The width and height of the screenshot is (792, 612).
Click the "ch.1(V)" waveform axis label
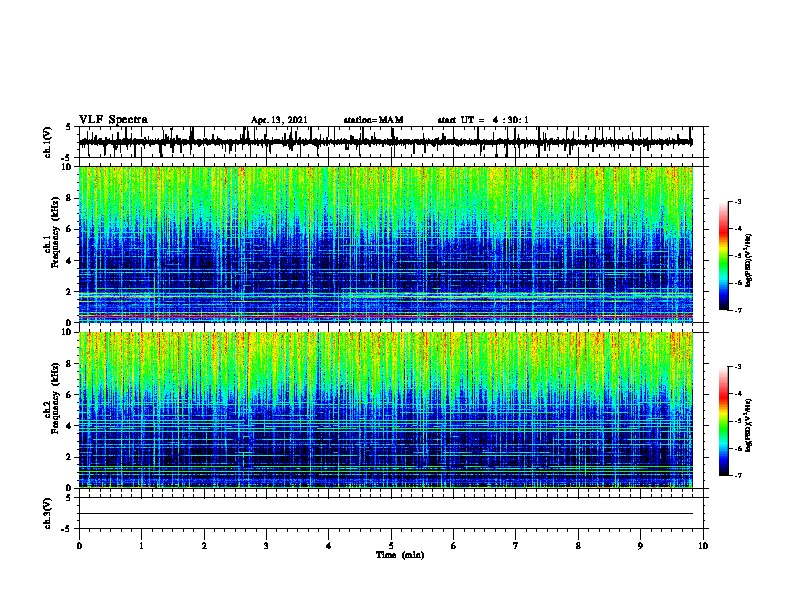(x=48, y=142)
